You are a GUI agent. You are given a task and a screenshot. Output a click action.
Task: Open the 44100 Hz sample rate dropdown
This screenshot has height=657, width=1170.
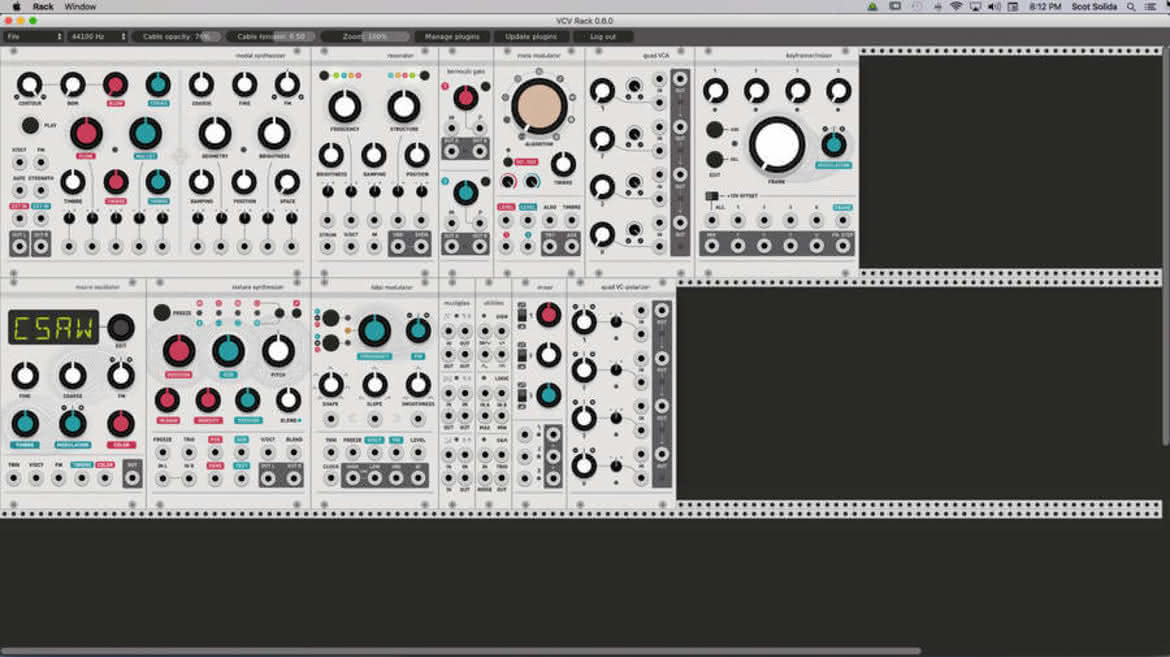pos(97,36)
